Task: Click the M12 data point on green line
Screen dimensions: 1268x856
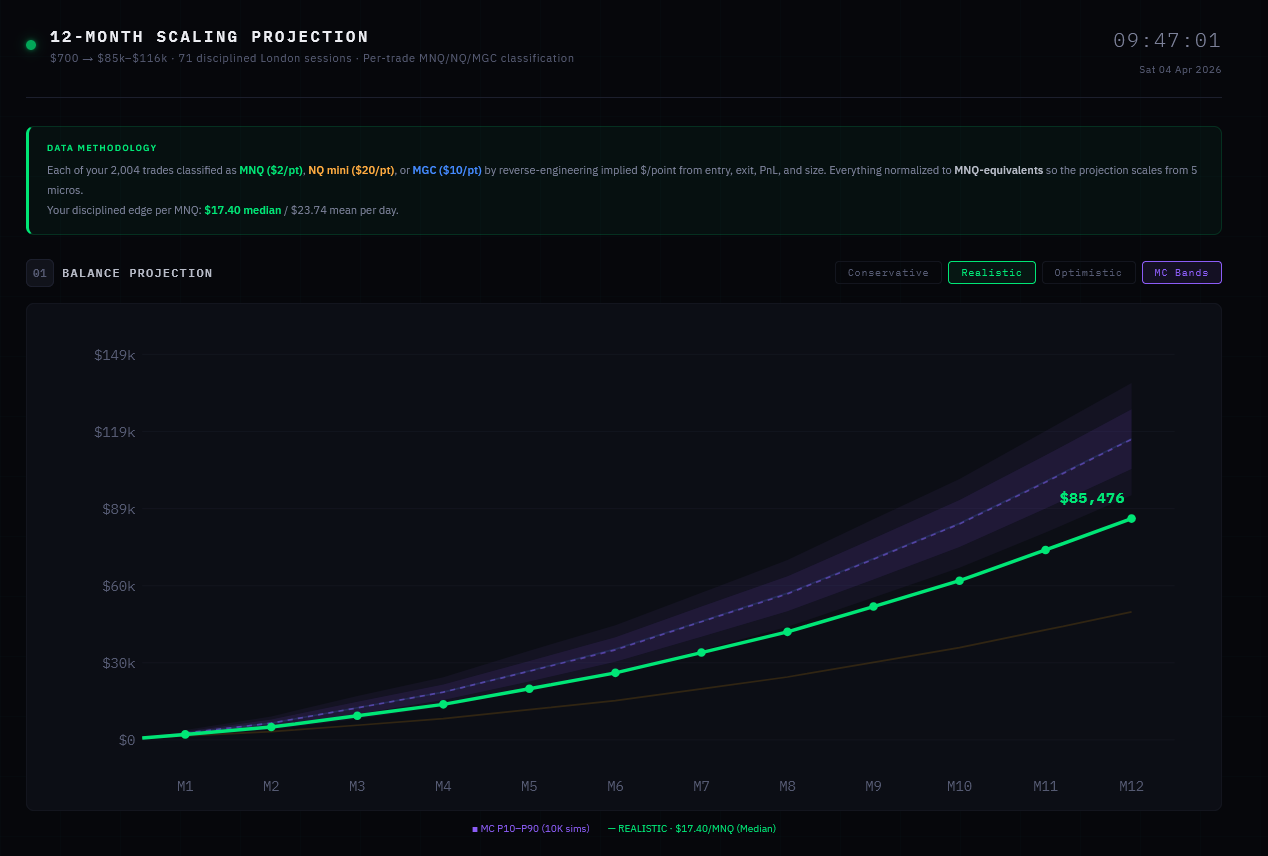Action: 1131,518
